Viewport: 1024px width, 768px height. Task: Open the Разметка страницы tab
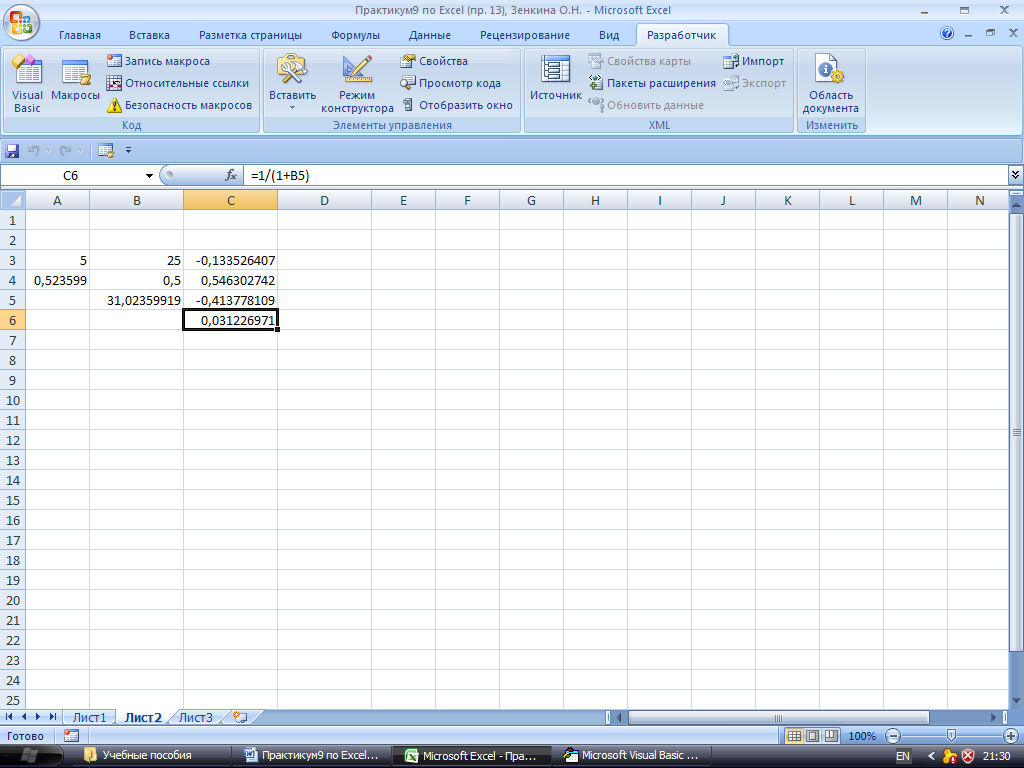pyautogui.click(x=250, y=35)
